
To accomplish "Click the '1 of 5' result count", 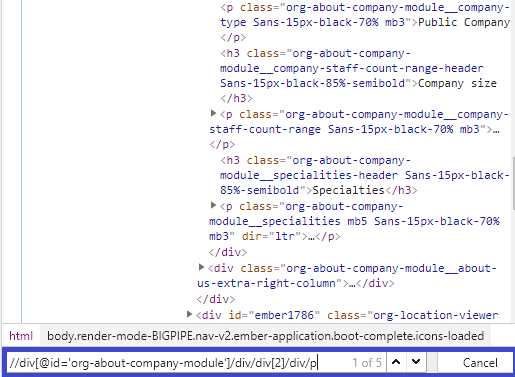I will point(367,363).
